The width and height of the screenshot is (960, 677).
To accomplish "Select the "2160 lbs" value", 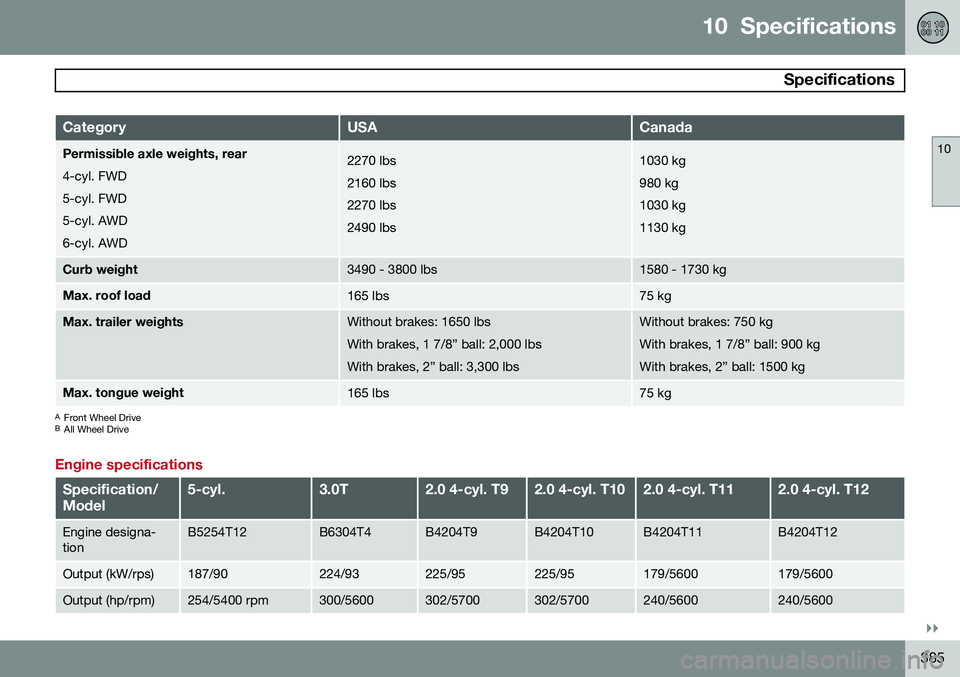I will pyautogui.click(x=372, y=183).
